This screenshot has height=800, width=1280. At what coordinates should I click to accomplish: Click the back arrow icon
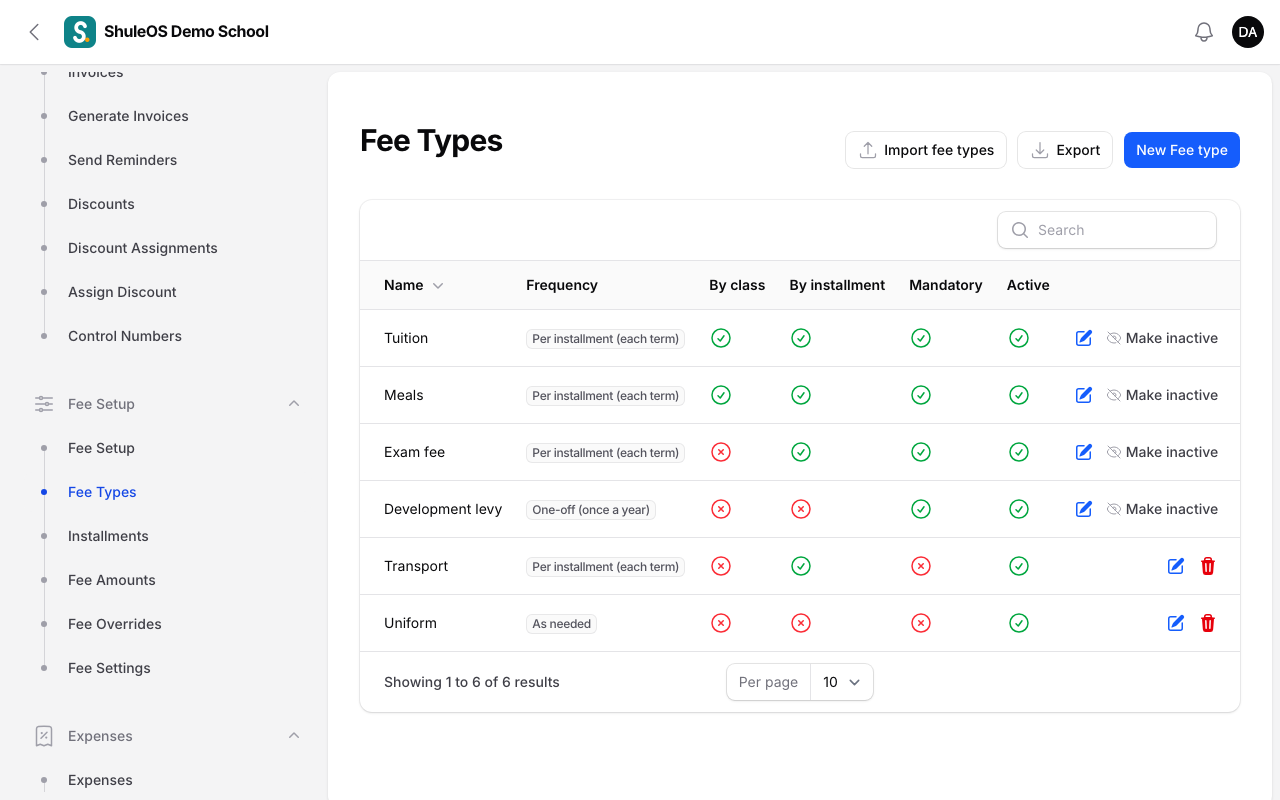pos(34,32)
